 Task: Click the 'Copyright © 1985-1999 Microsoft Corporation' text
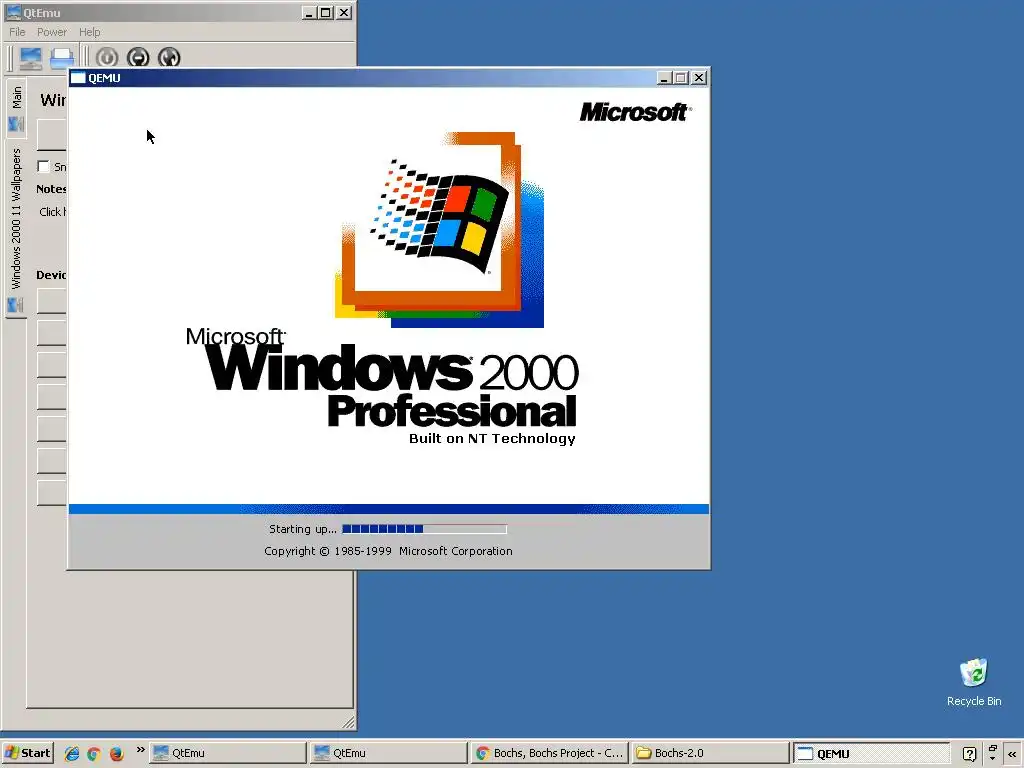click(388, 551)
